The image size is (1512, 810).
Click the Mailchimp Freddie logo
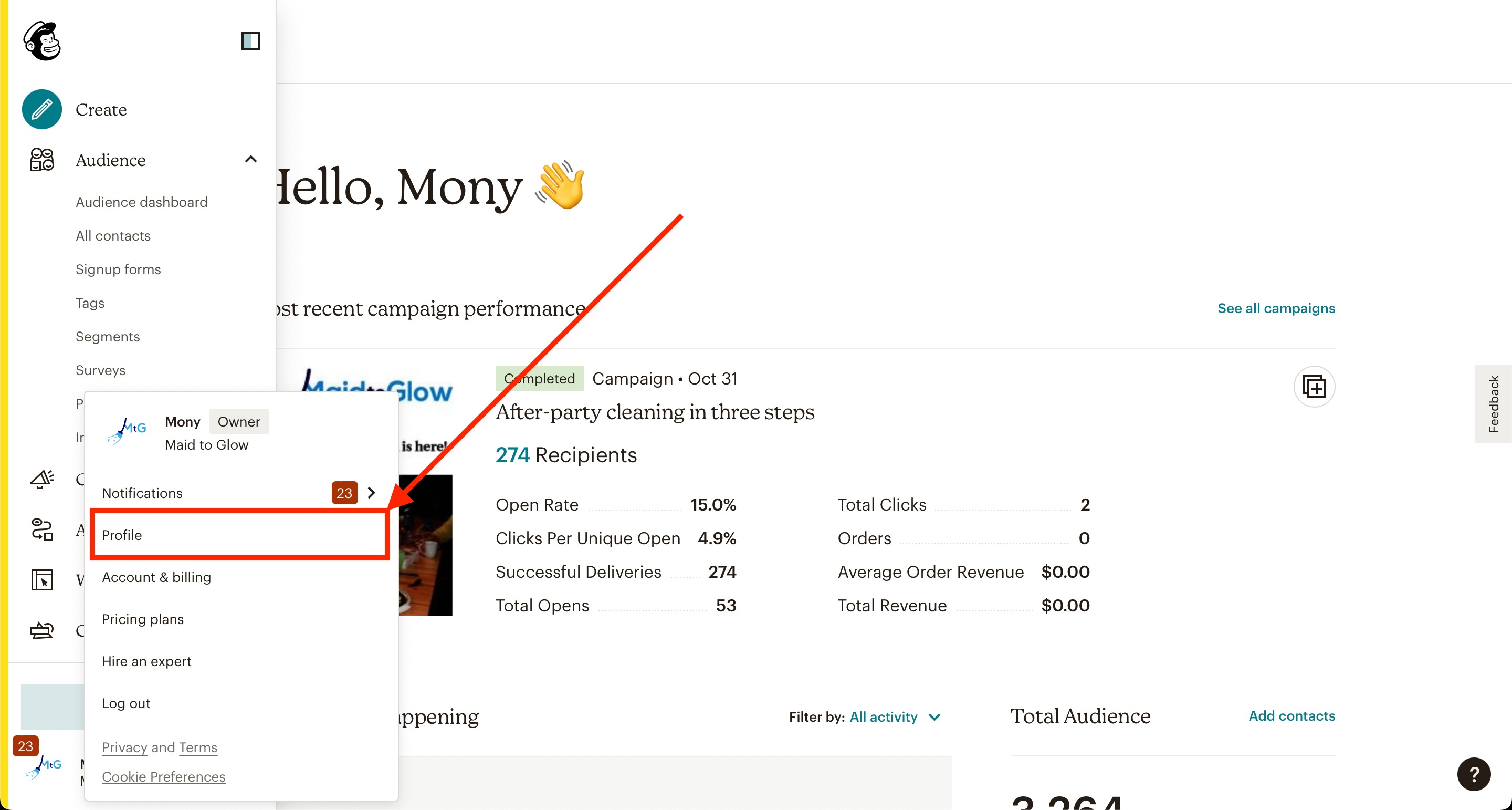[42, 40]
